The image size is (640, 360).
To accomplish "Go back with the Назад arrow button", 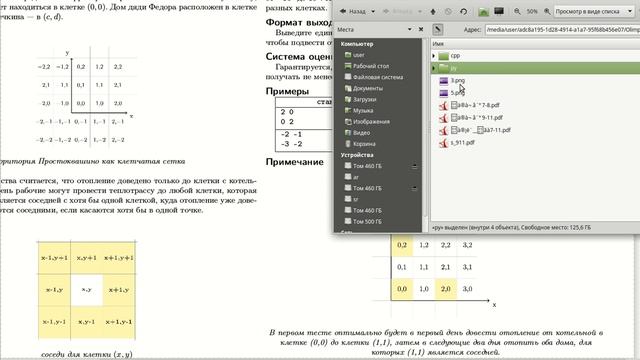I will coord(353,11).
